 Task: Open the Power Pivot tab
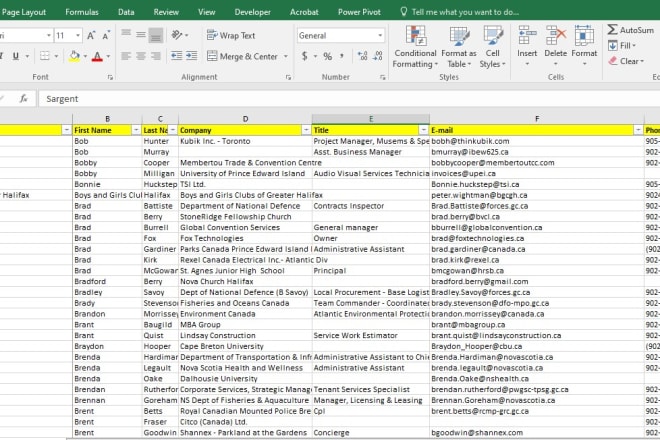coord(359,11)
